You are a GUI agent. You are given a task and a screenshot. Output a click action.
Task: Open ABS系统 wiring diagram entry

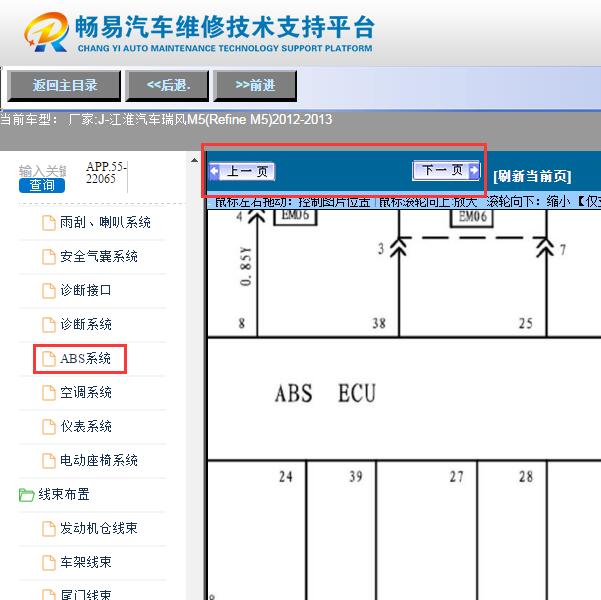85,358
